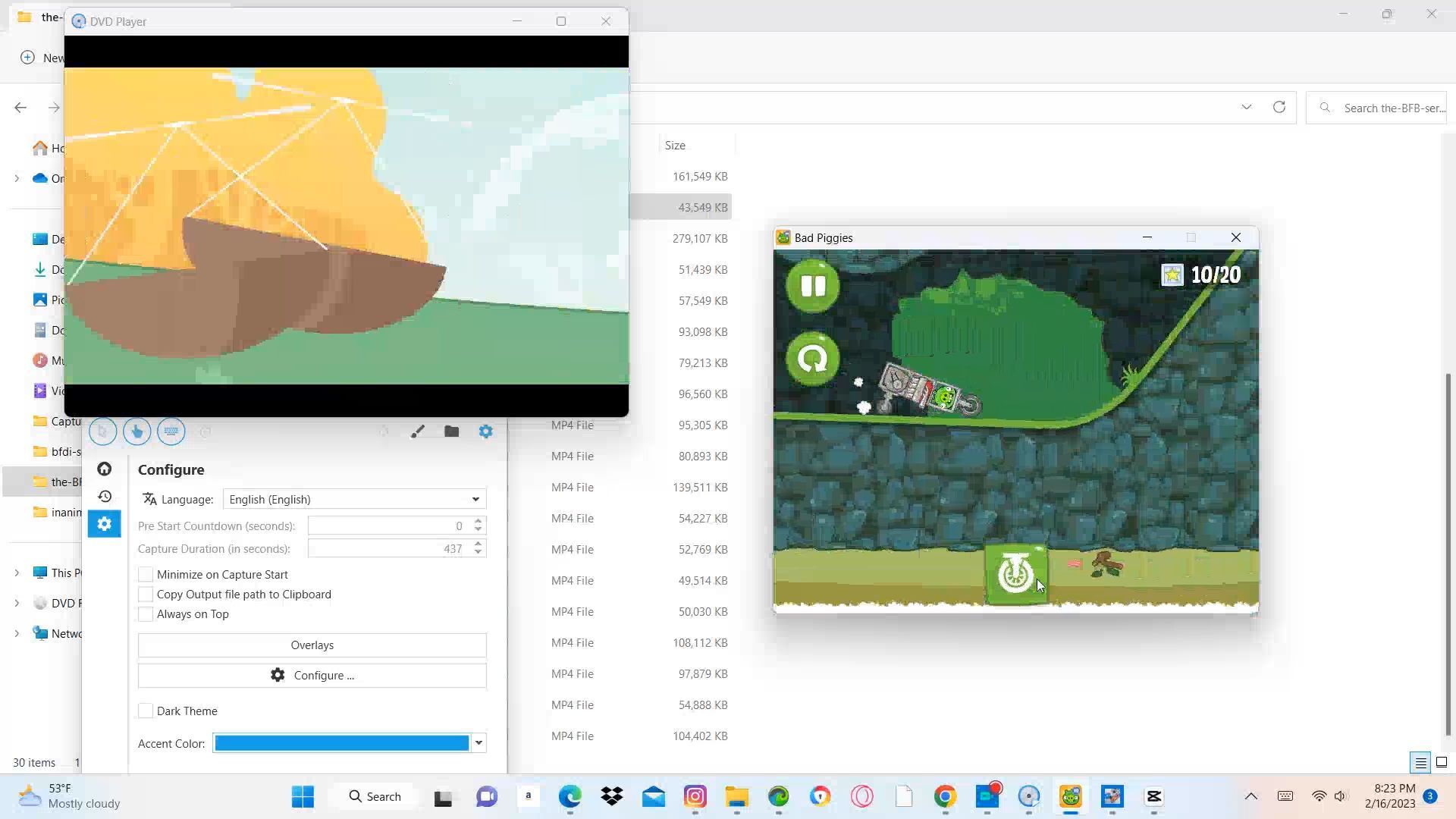1456x819 pixels.
Task: Enable Minimize on Capture Start
Action: click(146, 575)
